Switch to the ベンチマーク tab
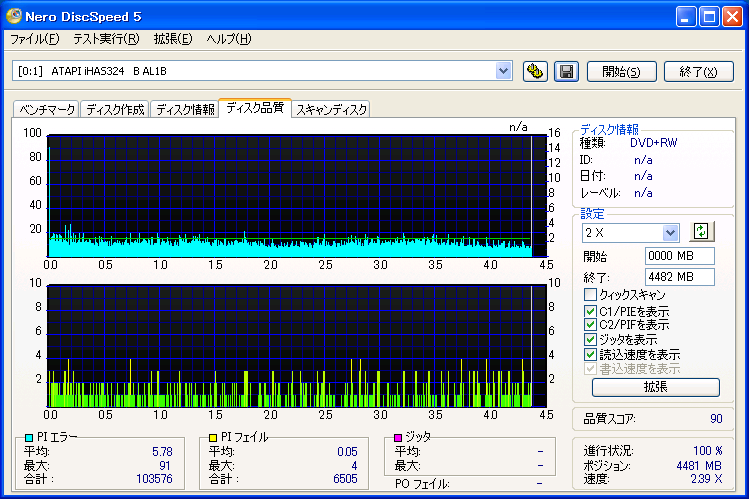The height and width of the screenshot is (499, 749). click(x=47, y=109)
